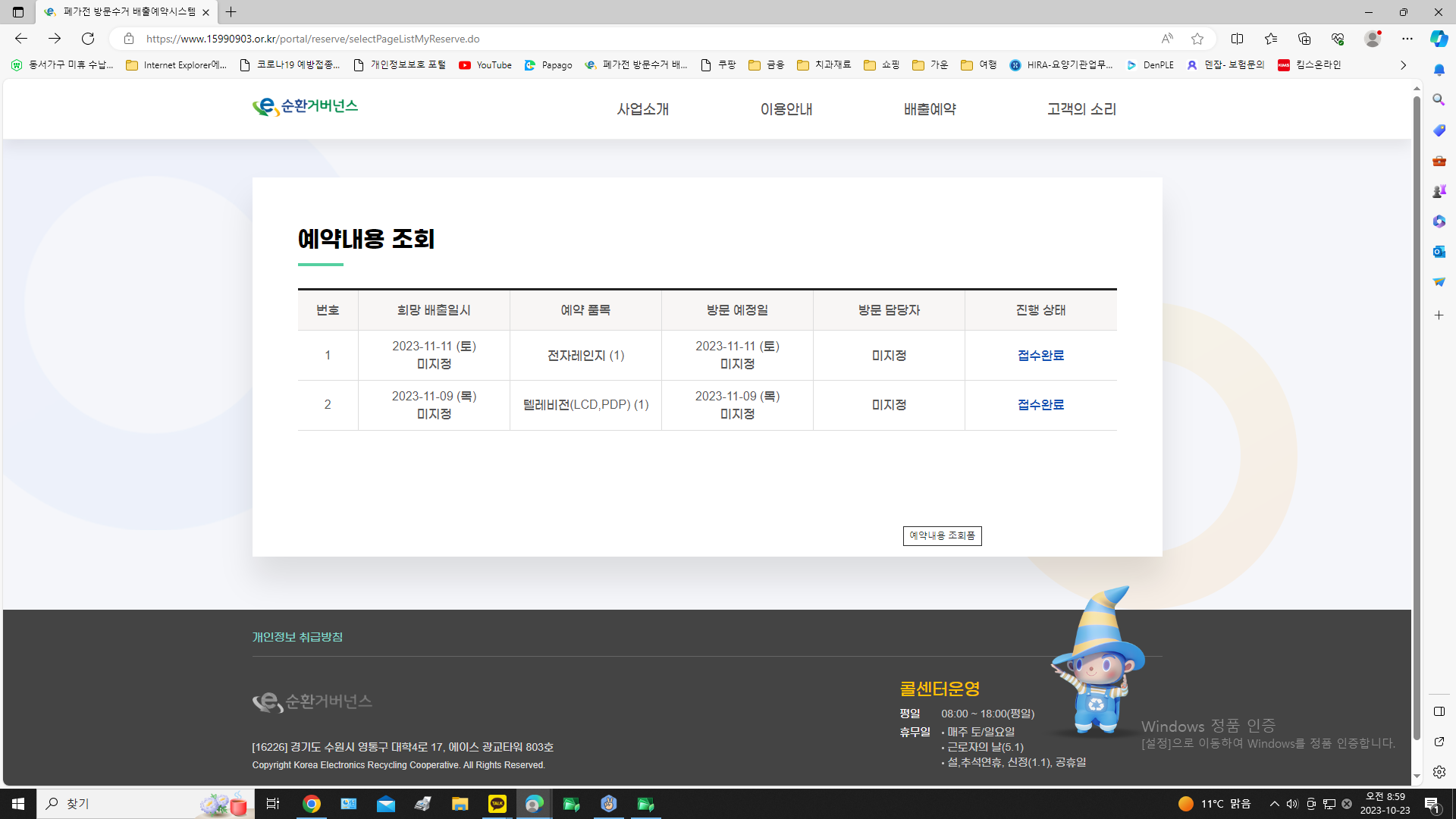
Task: Open split screen view icon
Action: click(x=1237, y=39)
